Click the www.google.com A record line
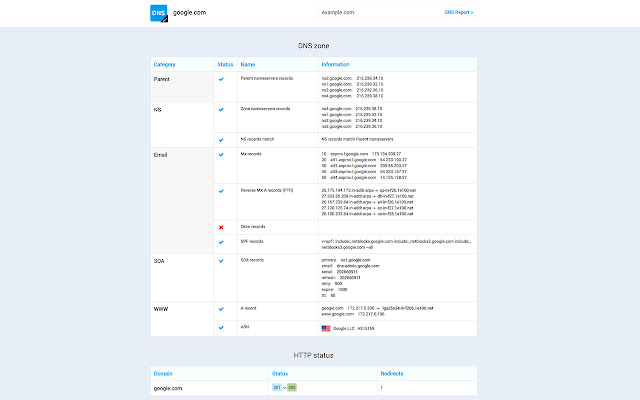 353,314
